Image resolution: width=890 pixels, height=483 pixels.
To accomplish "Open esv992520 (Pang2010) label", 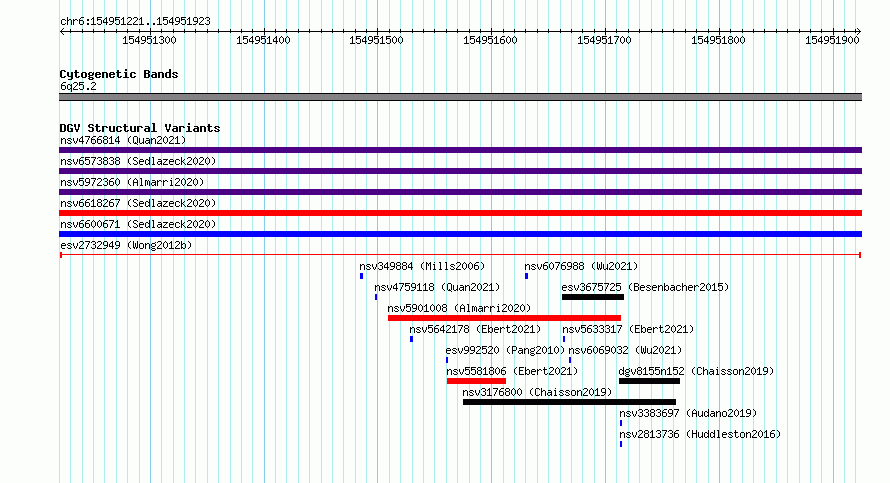I will [x=505, y=350].
